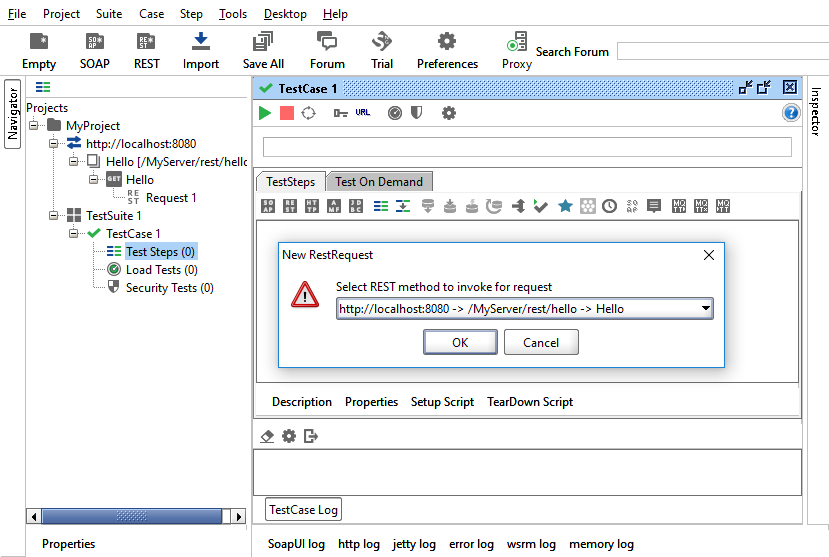Select Load Tests (0) in tree

pyautogui.click(x=161, y=270)
